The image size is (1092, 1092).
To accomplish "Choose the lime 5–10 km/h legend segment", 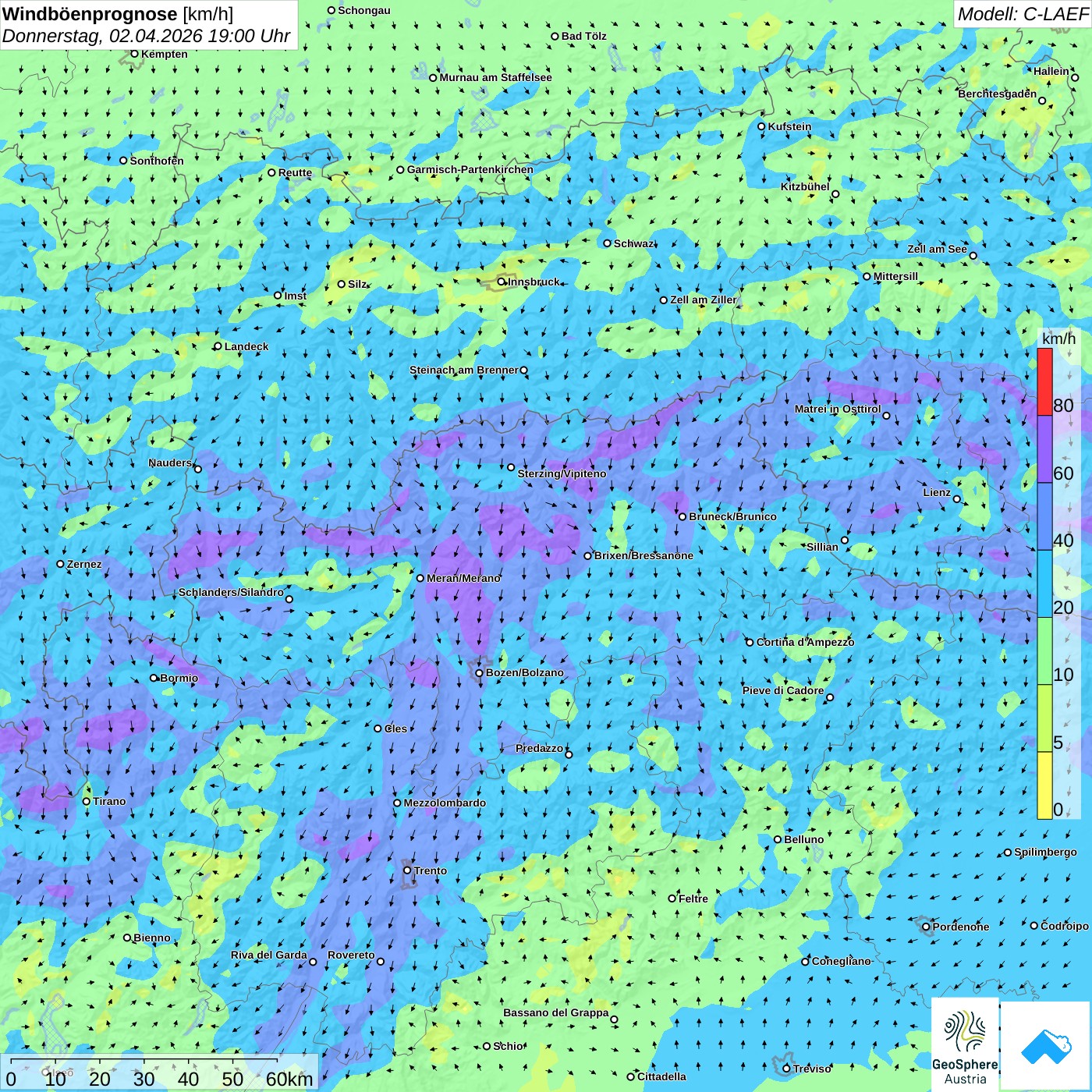I will [x=1044, y=718].
